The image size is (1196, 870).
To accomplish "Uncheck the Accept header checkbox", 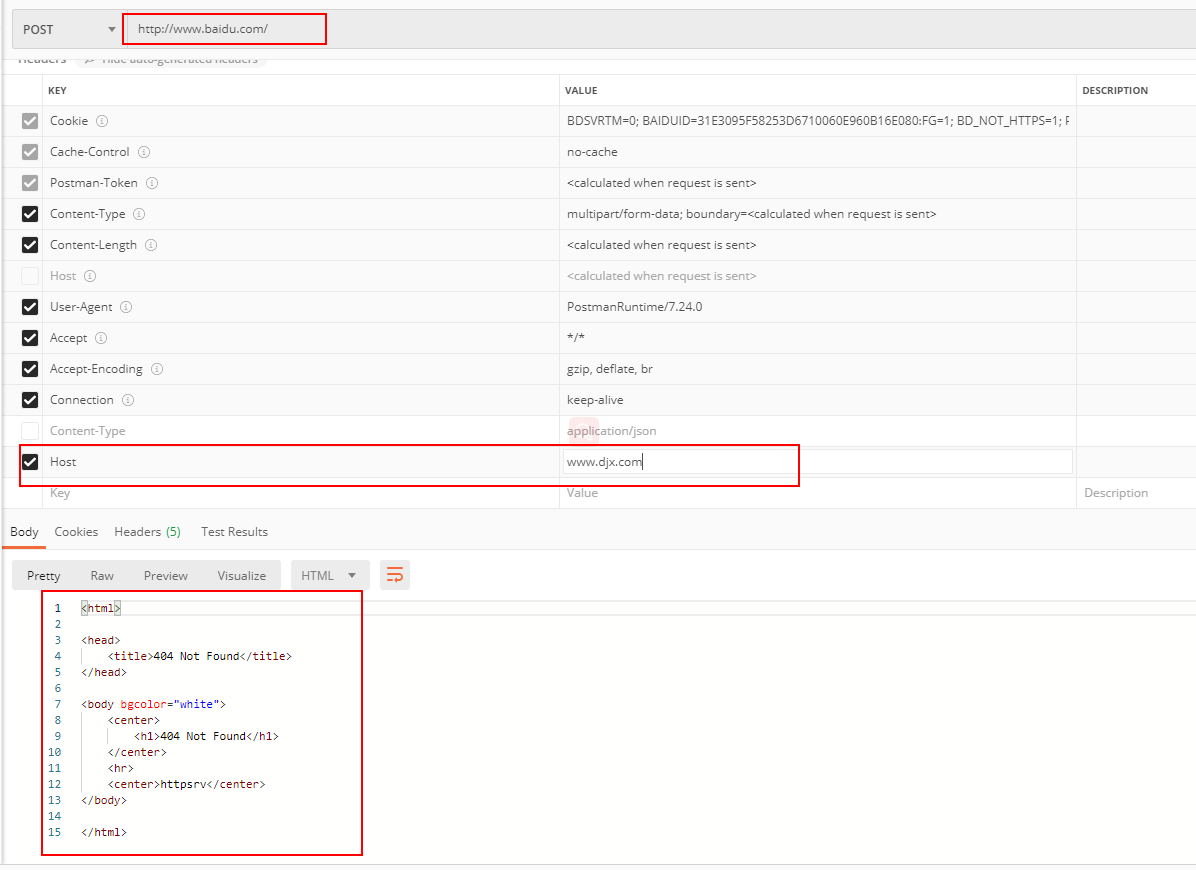I will coord(29,338).
